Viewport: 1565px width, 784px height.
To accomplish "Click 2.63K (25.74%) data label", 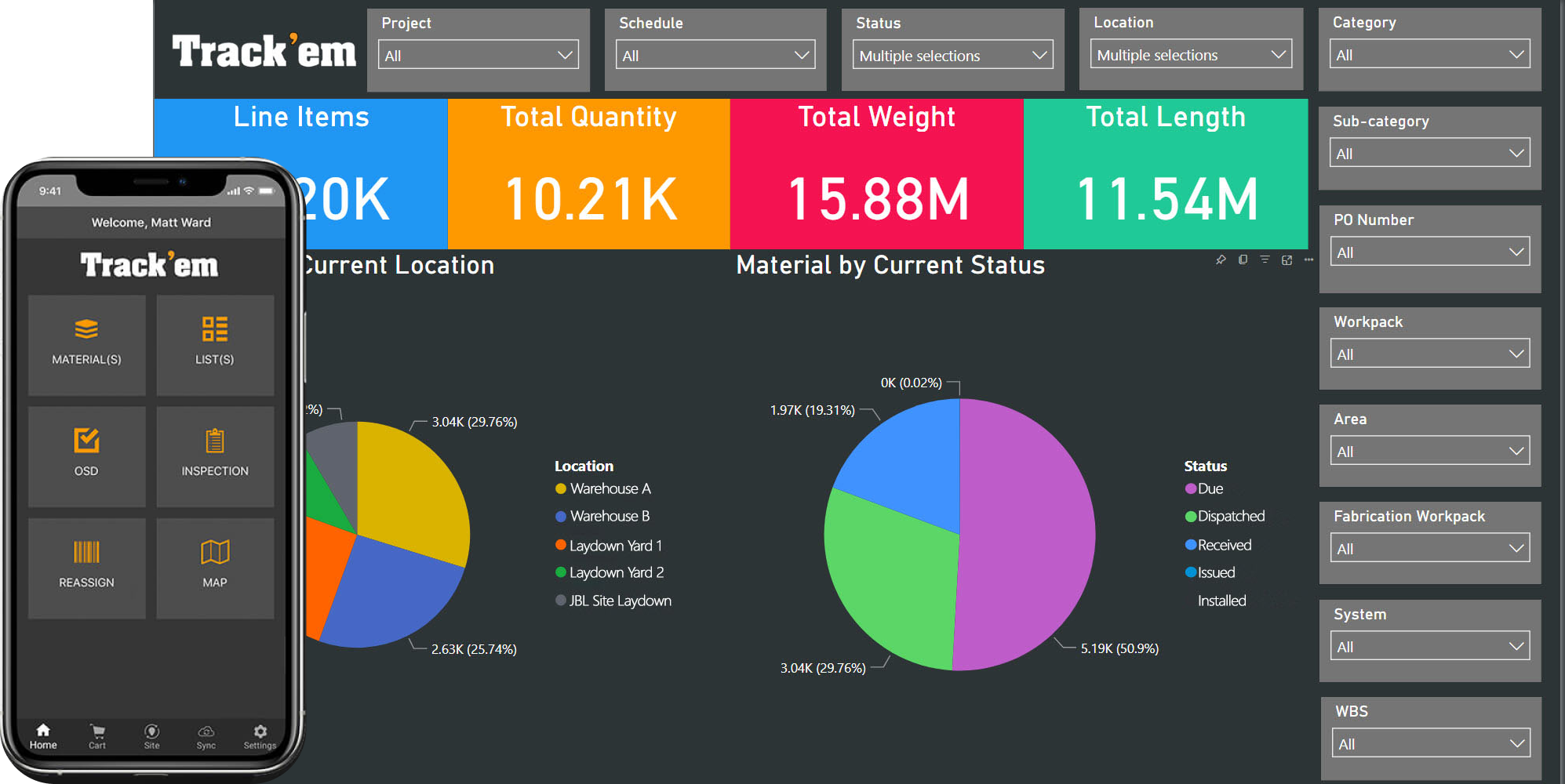I will tap(474, 649).
